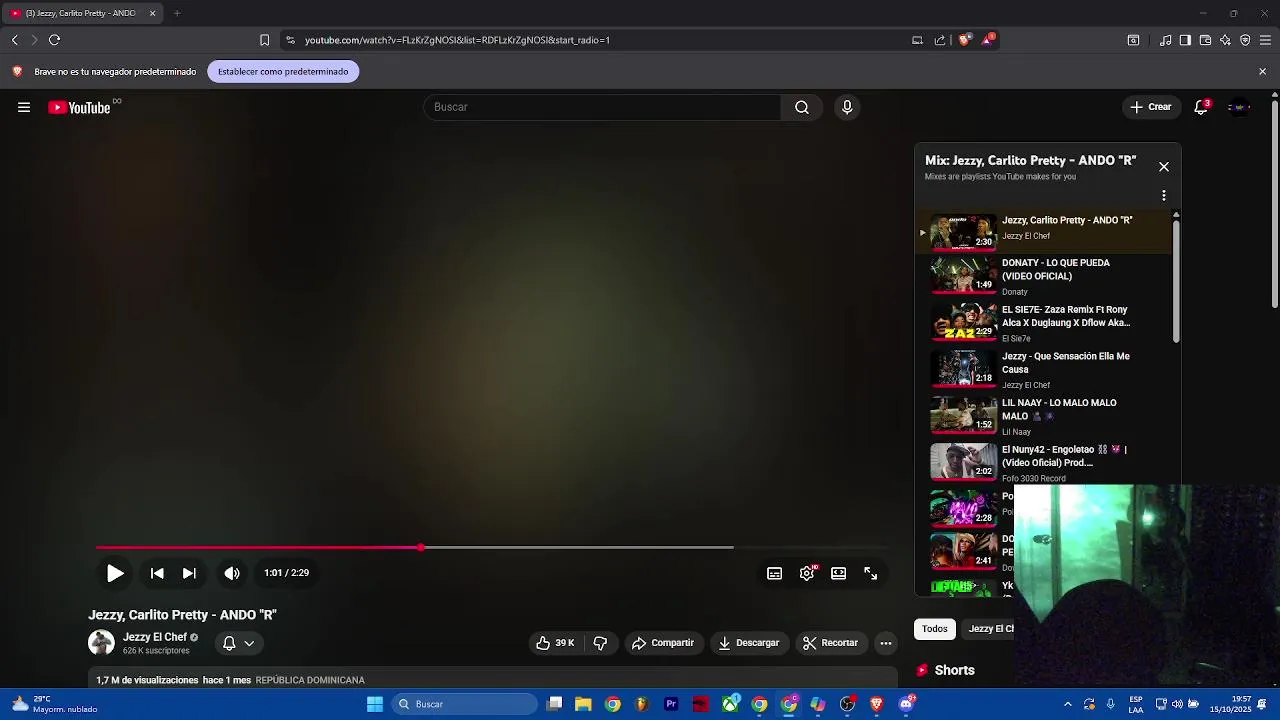Seek on the red video progress bar
Viewport: 1280px width, 720px height.
click(x=491, y=547)
